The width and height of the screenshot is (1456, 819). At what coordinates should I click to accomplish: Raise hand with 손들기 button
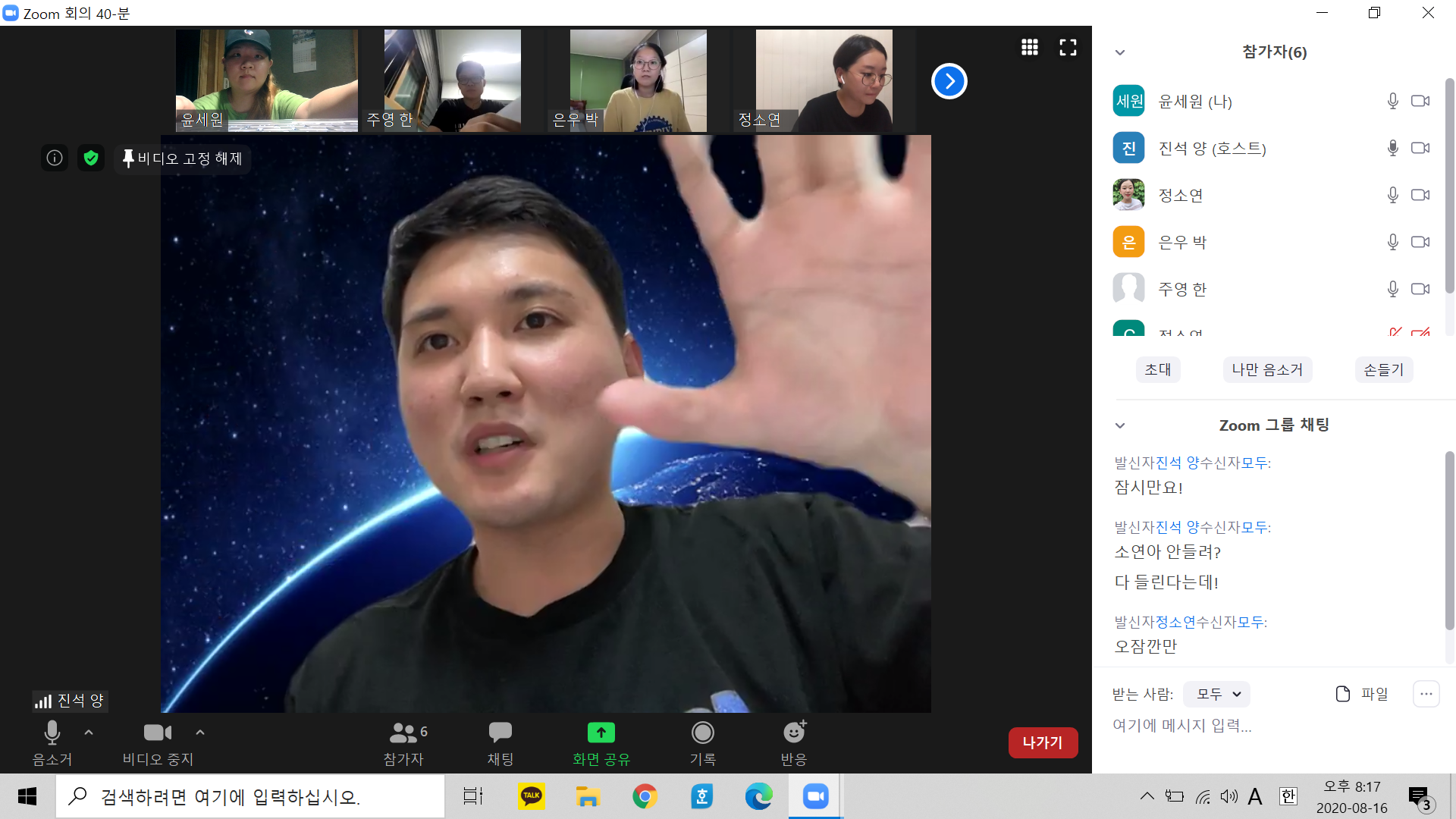tap(1384, 369)
